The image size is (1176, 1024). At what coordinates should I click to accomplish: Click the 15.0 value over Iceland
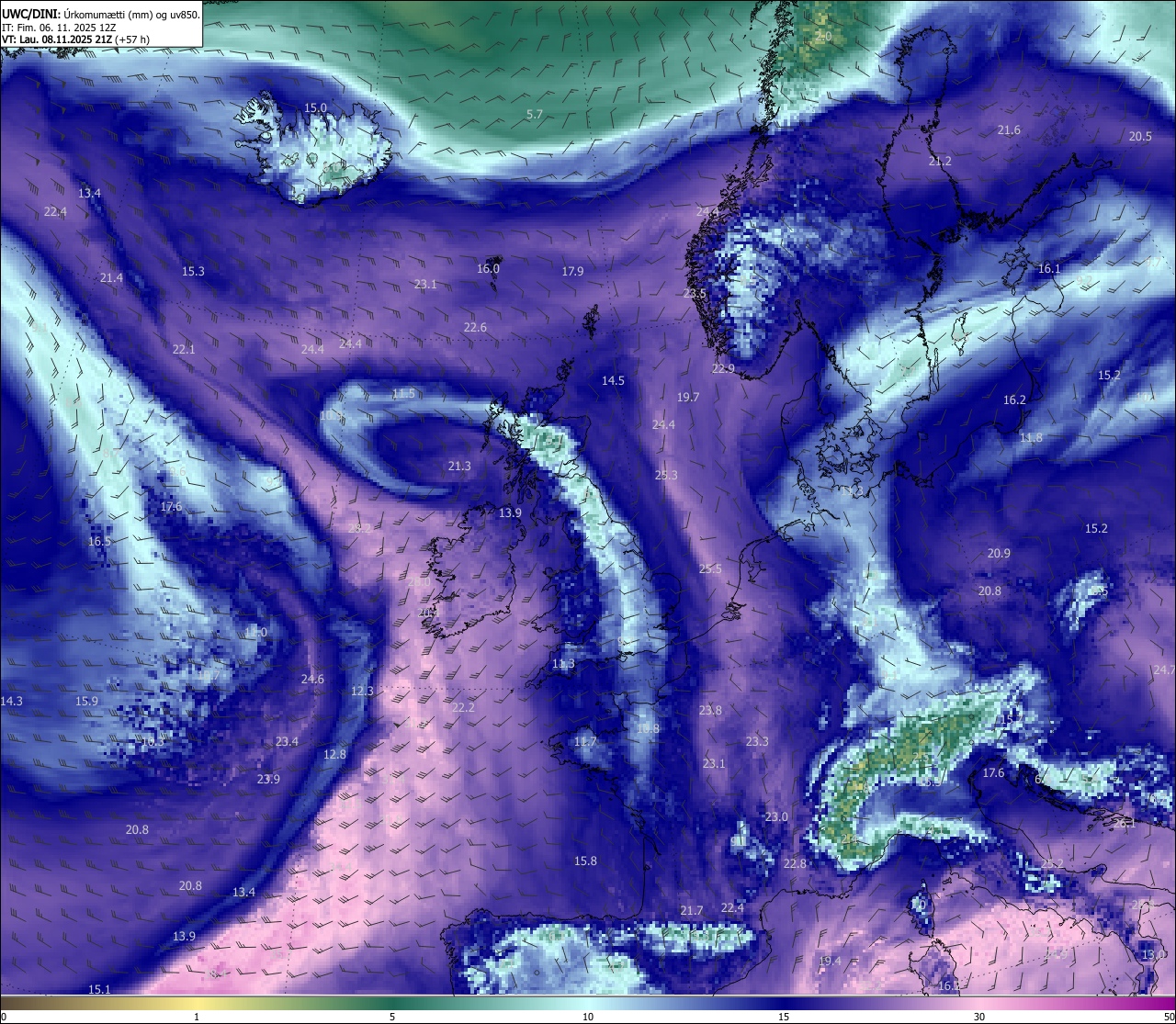click(x=315, y=107)
